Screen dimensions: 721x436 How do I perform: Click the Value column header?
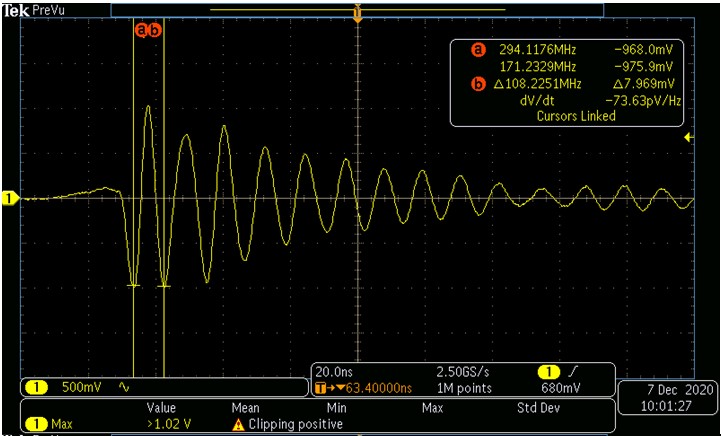tap(161, 408)
